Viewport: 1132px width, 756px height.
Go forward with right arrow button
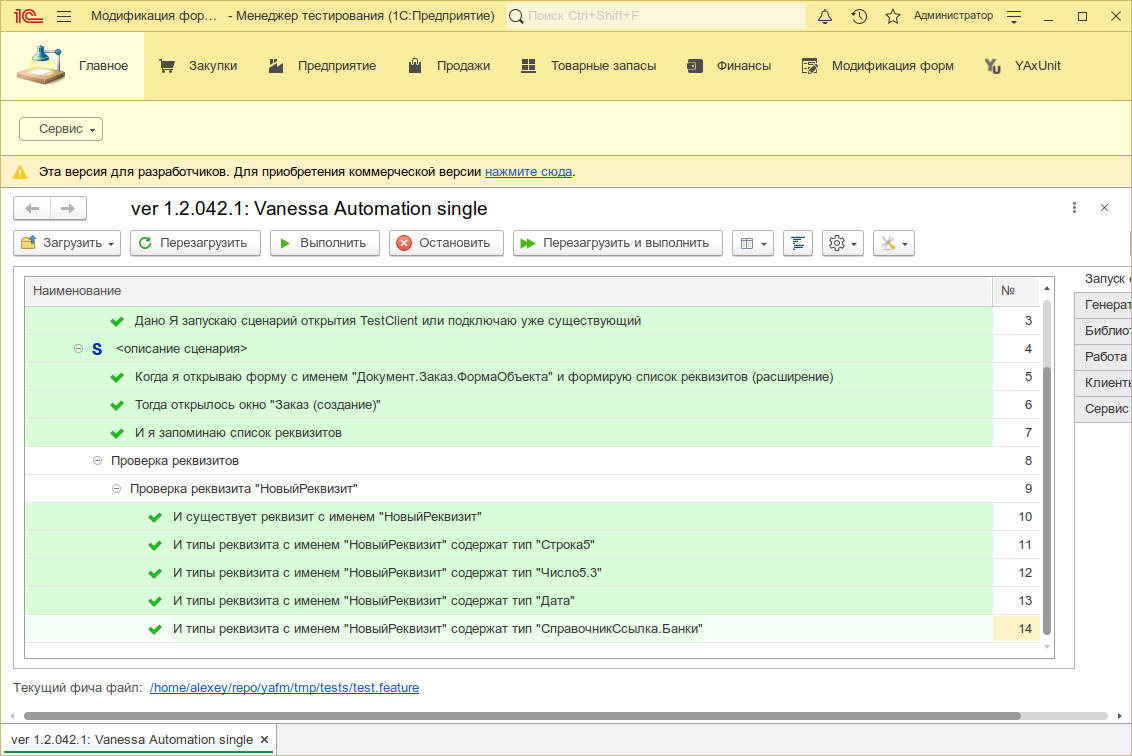click(68, 209)
